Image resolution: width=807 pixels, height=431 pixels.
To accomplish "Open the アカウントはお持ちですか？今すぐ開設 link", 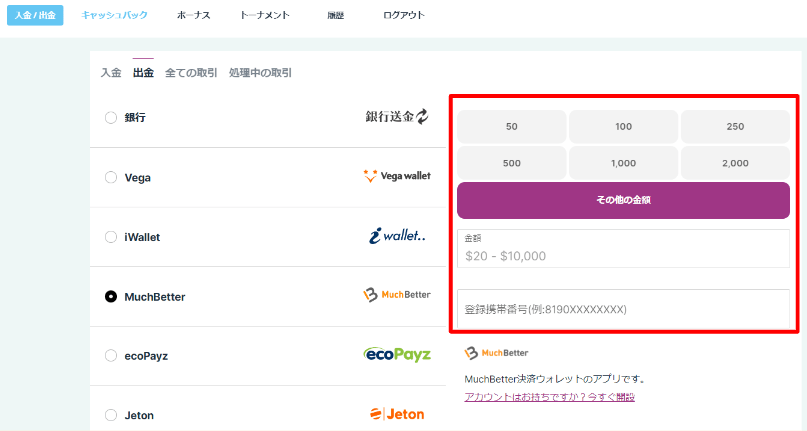I will [x=549, y=397].
